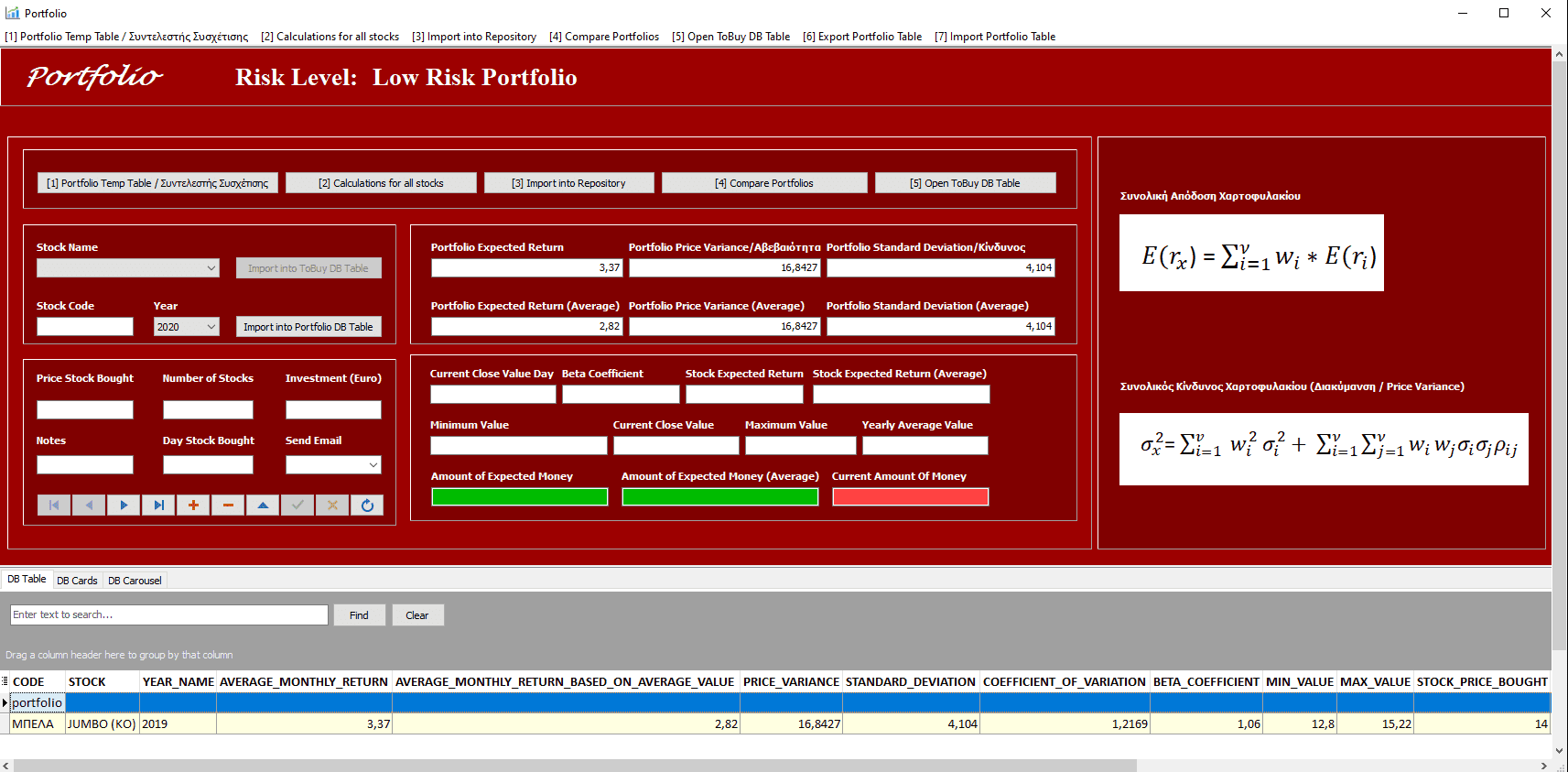Click the cancel edit X icon
Screen dimensions: 1568x772
pos(332,505)
